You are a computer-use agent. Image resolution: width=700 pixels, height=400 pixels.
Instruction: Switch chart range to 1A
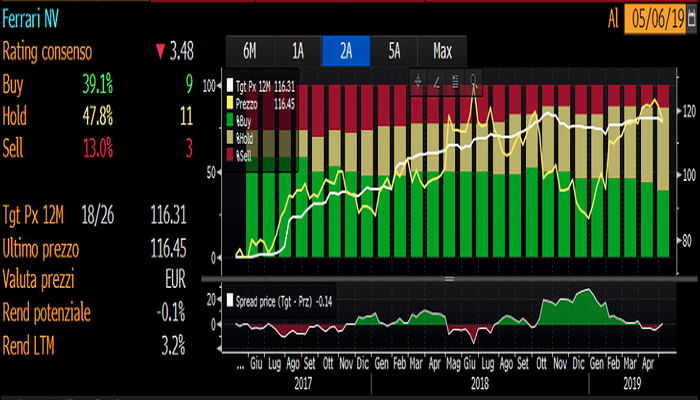click(298, 52)
